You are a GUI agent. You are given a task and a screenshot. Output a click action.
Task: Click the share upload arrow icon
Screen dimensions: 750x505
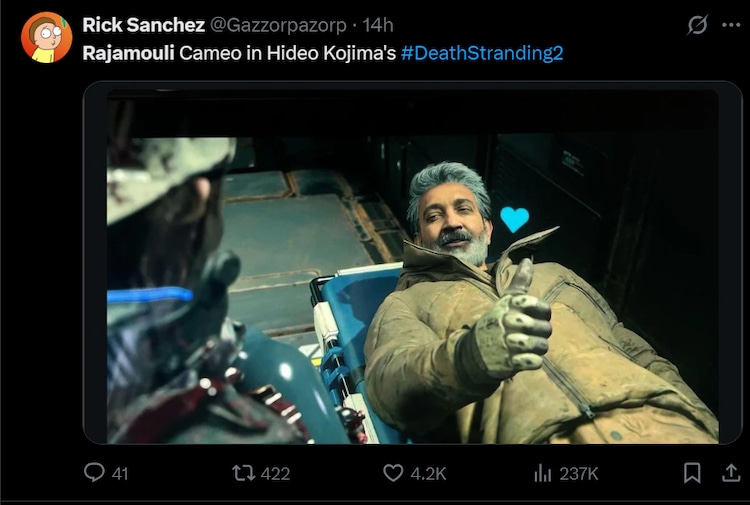730,472
